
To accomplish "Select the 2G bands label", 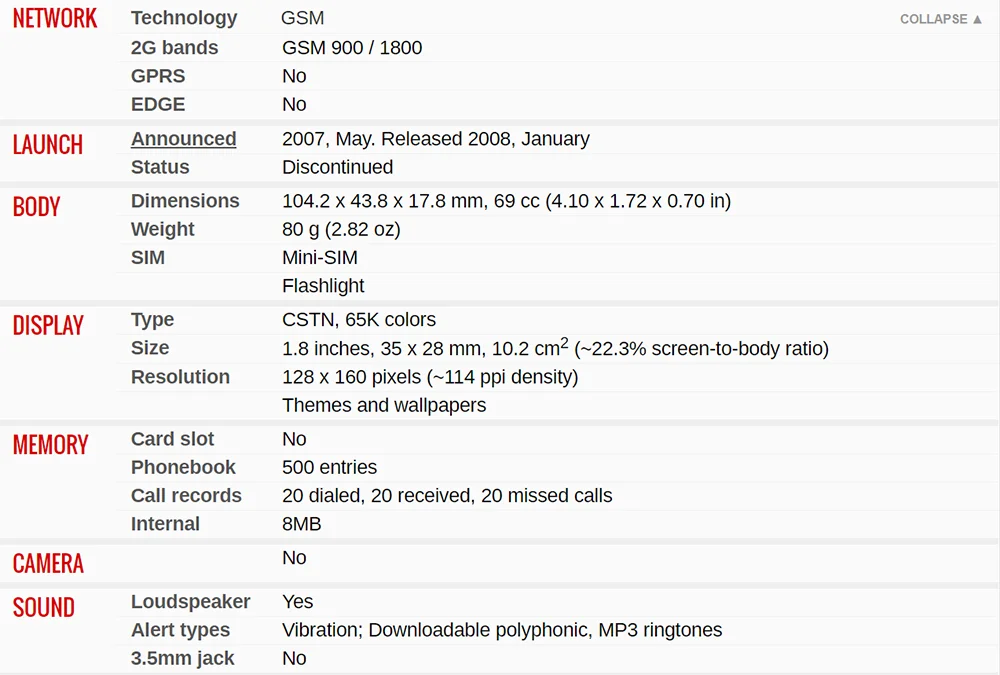I will 174,47.
